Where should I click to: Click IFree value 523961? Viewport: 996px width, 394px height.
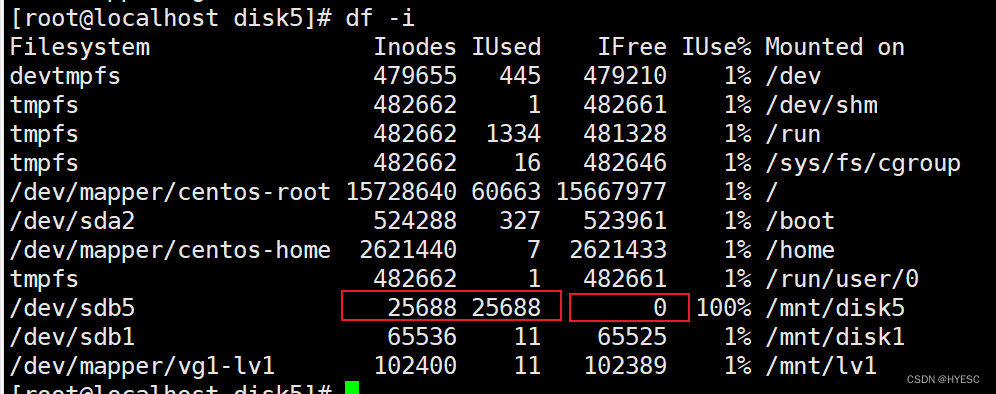click(625, 221)
